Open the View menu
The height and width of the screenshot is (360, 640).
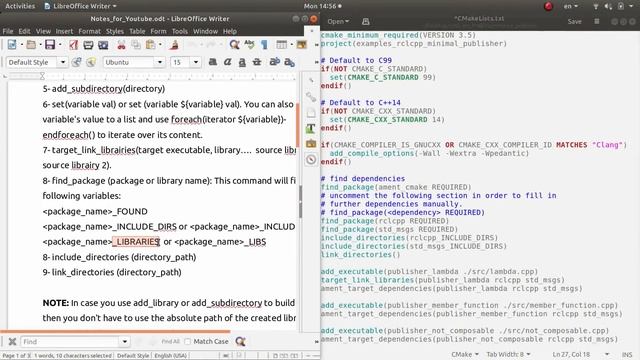43,31
